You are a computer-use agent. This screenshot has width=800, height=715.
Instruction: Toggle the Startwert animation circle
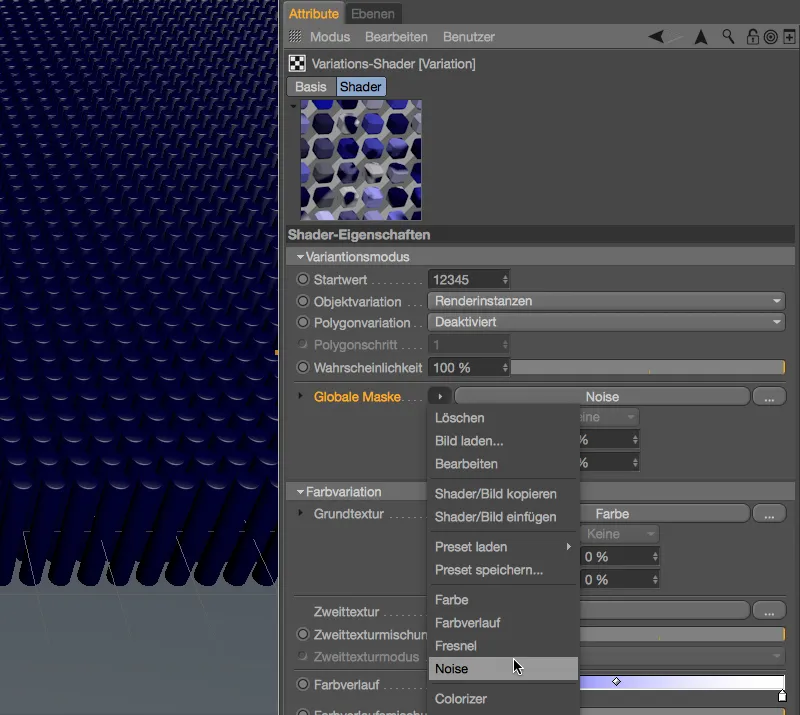(303, 280)
